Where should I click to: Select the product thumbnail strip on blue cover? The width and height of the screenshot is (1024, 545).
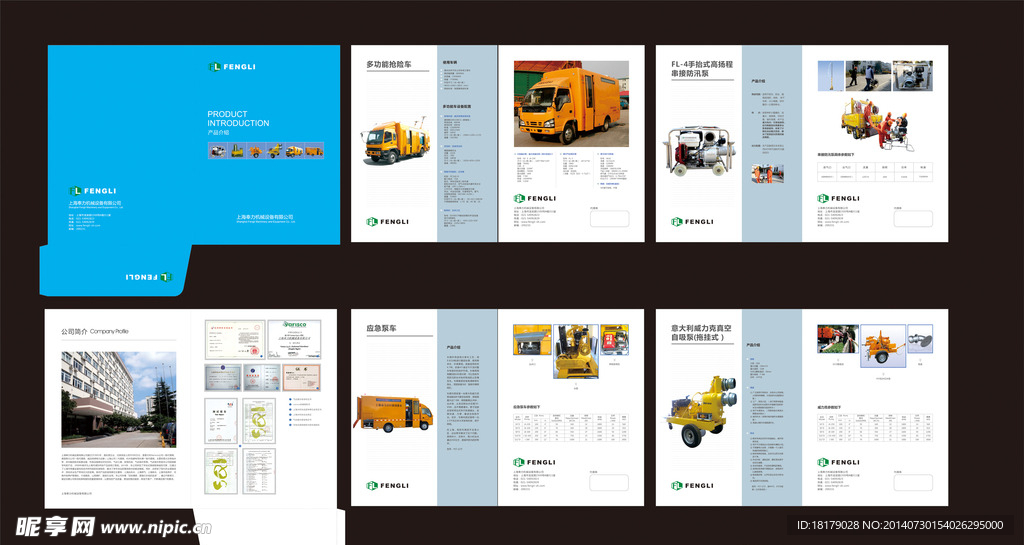tap(254, 150)
